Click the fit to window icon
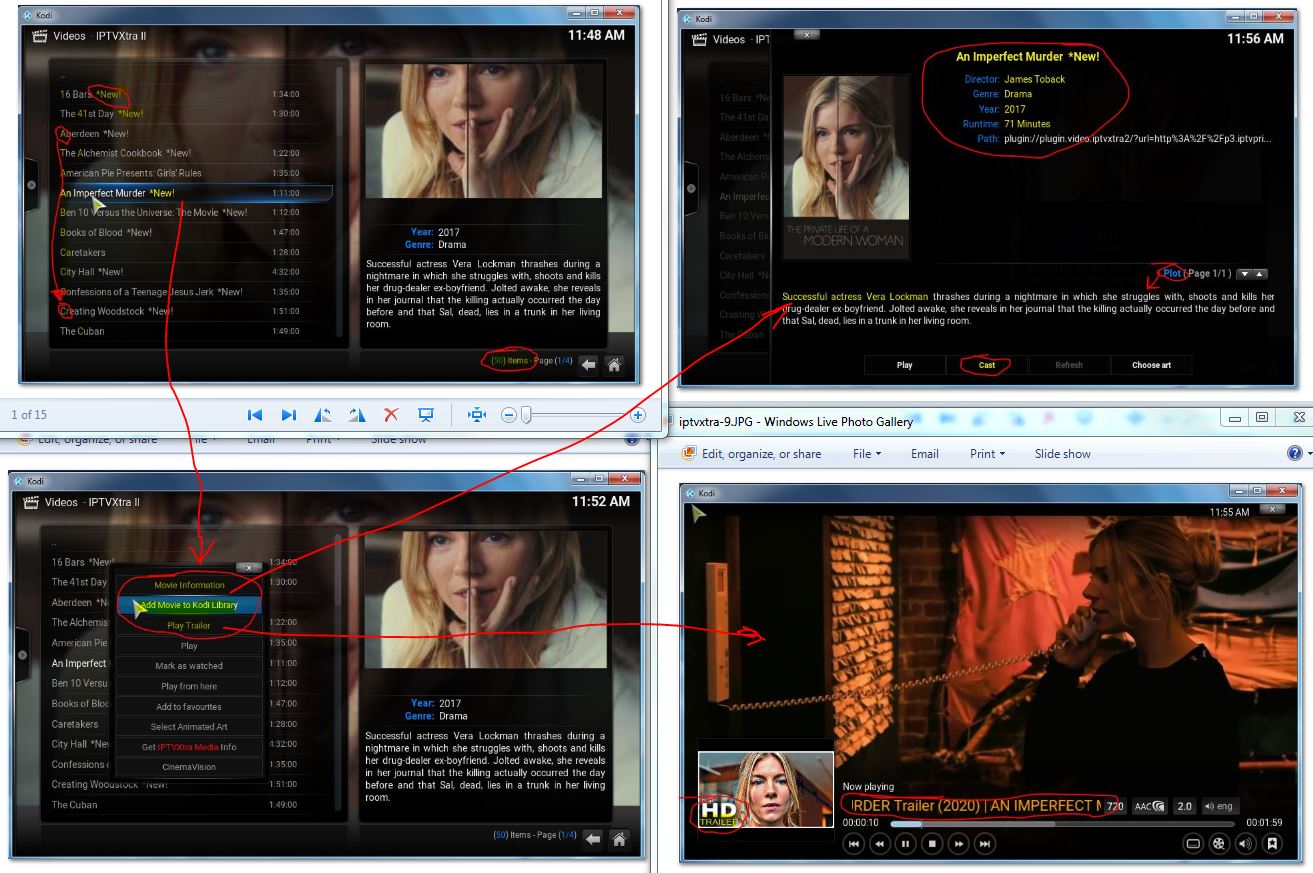The height and width of the screenshot is (873, 1313). click(x=476, y=415)
